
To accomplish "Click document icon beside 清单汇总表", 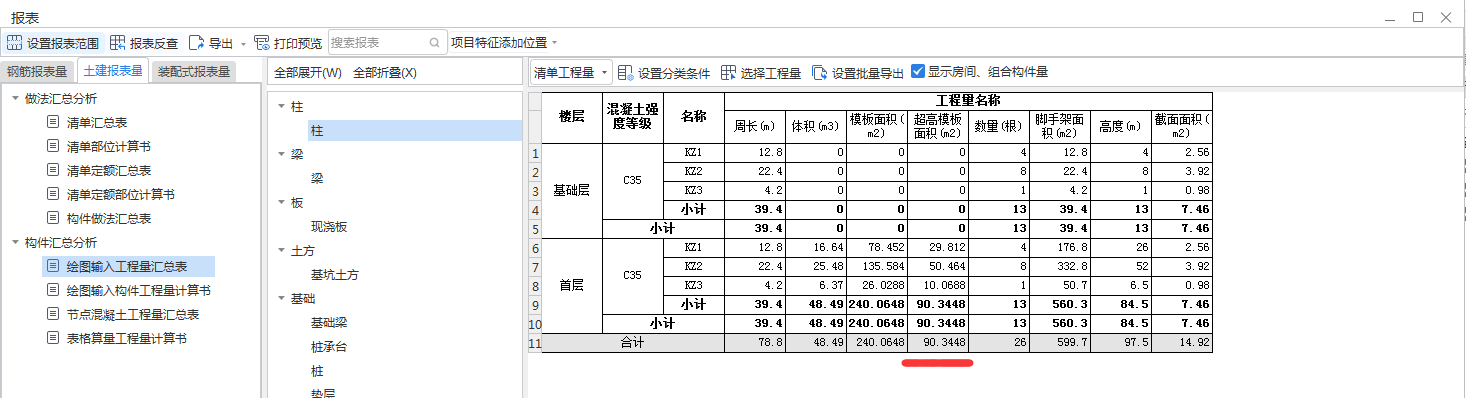I will [x=53, y=122].
